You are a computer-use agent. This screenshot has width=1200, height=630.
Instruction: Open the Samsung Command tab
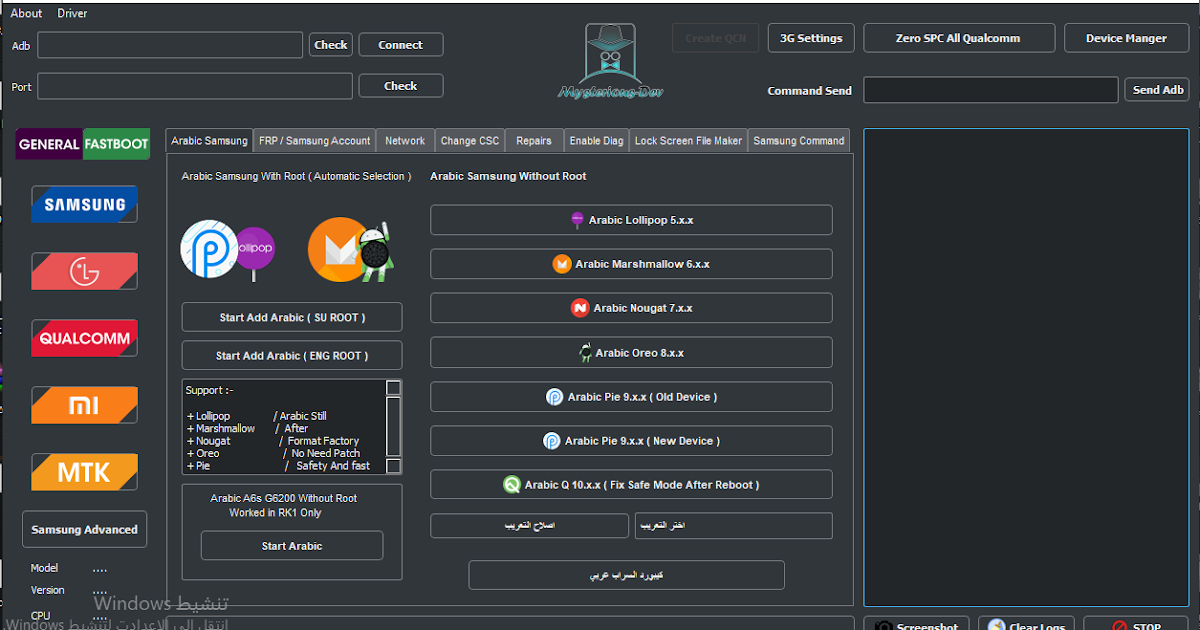pyautogui.click(x=799, y=141)
